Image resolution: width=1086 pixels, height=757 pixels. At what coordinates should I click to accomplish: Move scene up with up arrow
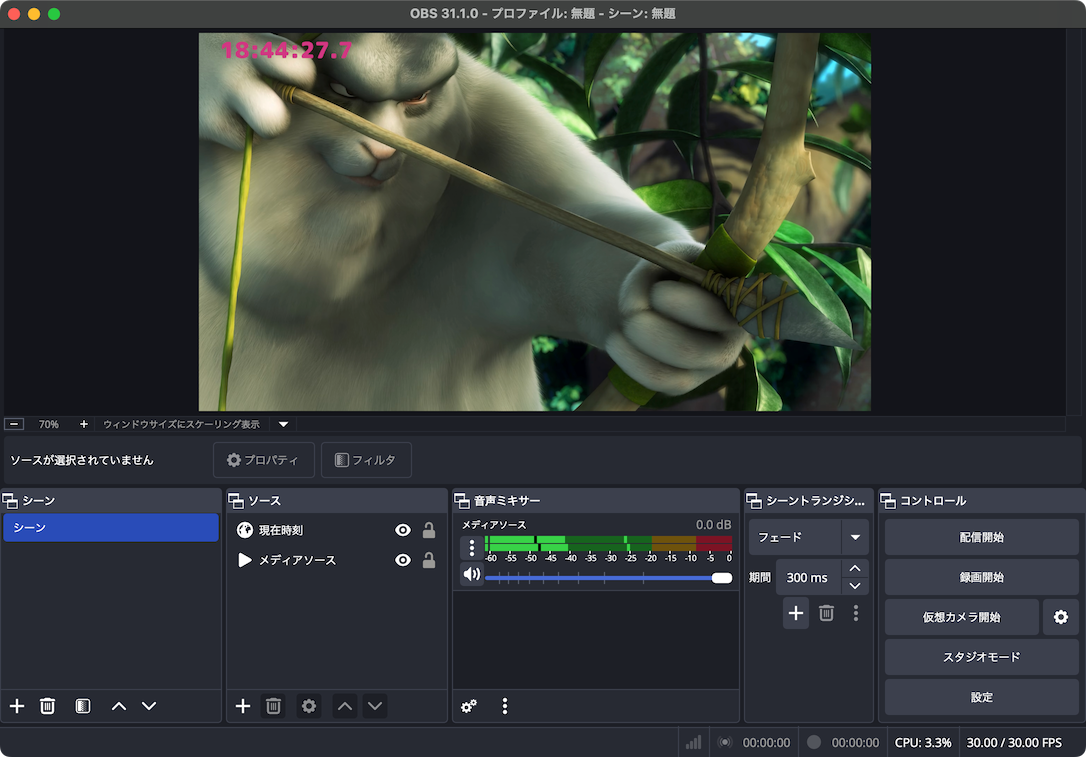tap(118, 706)
